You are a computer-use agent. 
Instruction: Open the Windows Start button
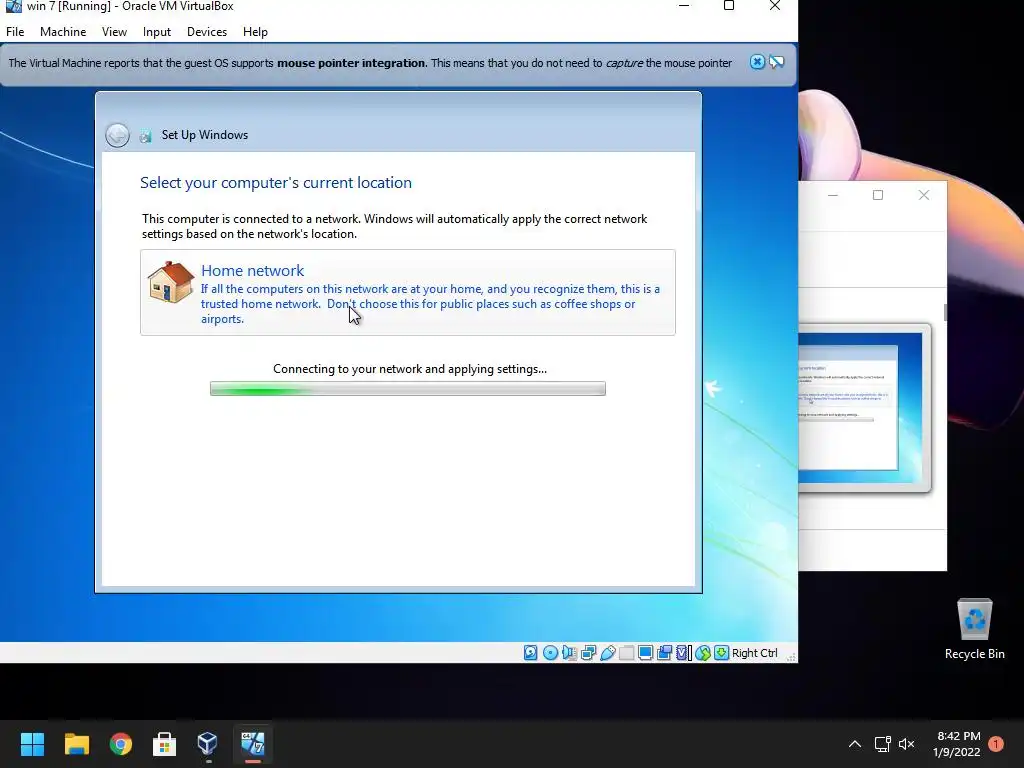click(32, 744)
